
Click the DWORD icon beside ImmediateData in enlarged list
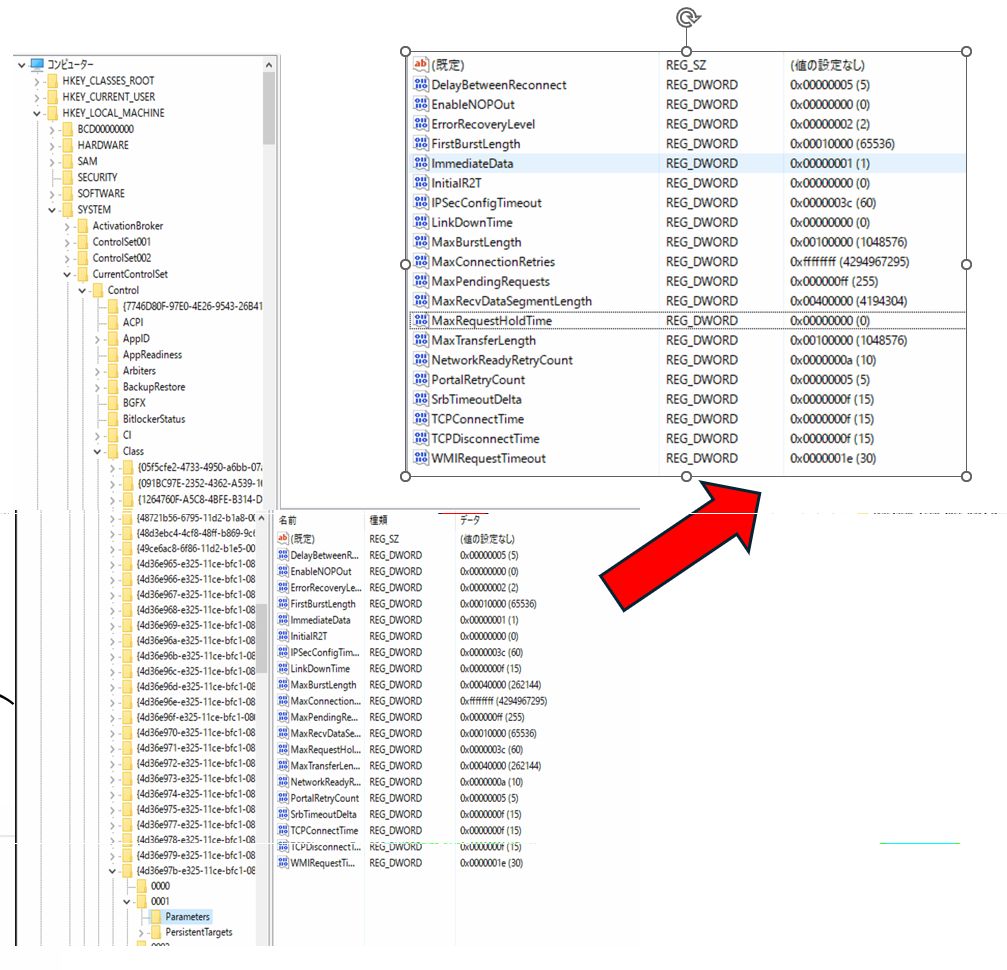tap(420, 163)
